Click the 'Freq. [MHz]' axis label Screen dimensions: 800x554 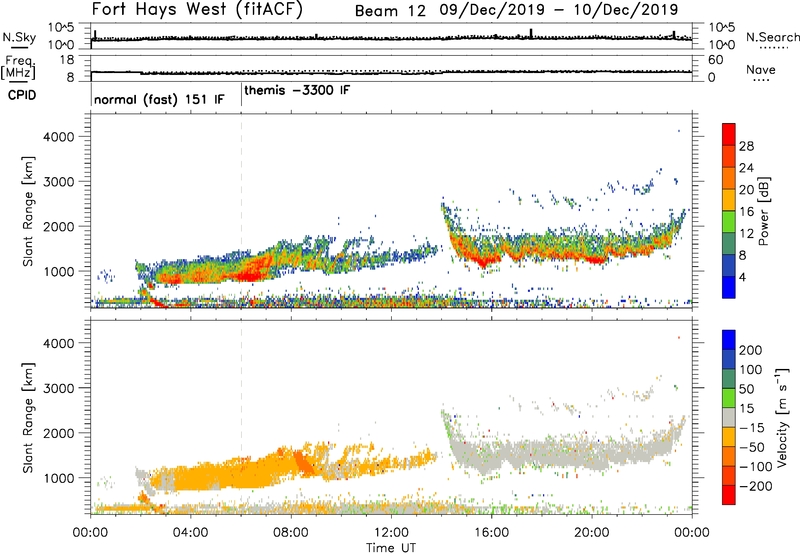coord(19,68)
